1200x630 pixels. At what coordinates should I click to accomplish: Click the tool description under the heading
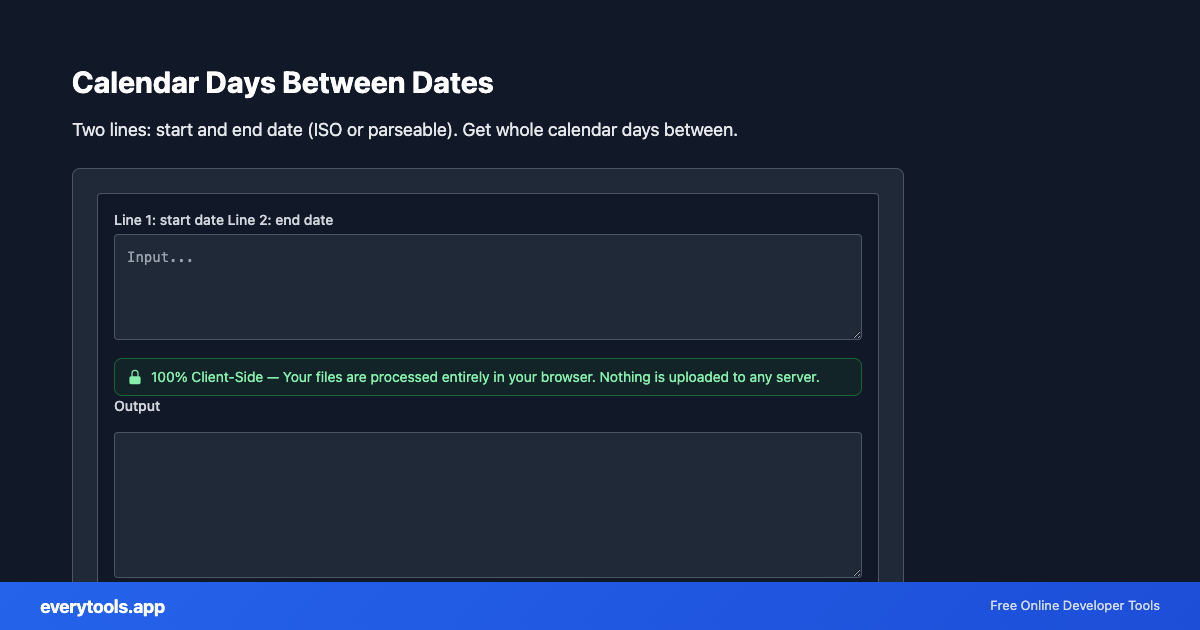click(404, 129)
